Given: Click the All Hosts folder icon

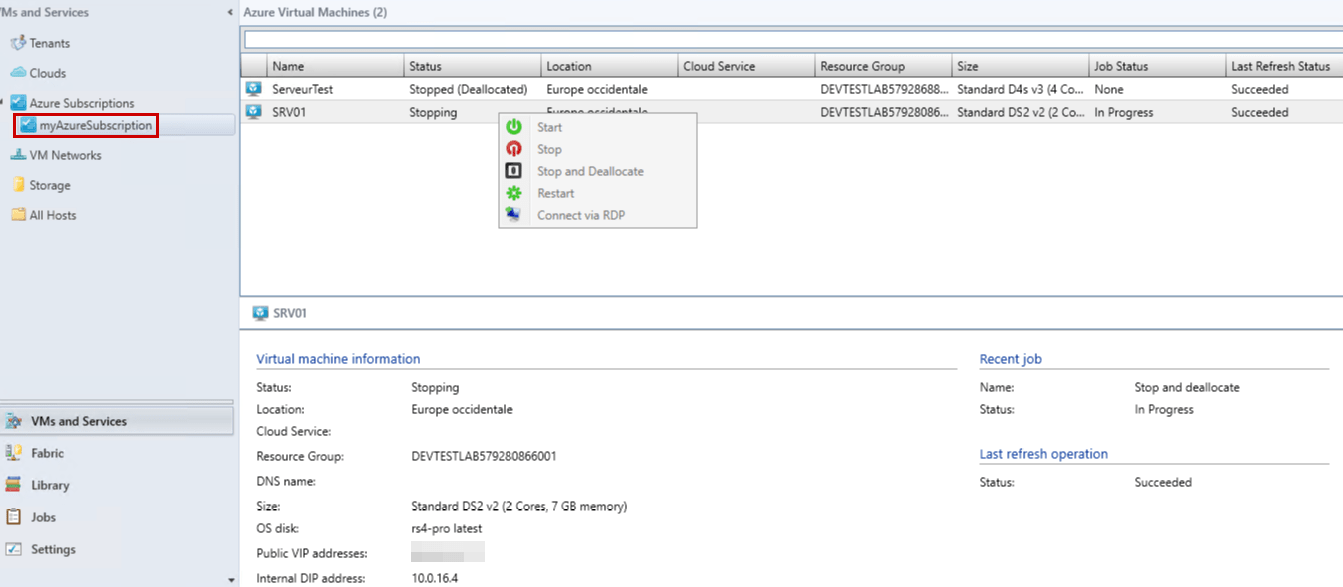Looking at the screenshot, I should coord(18,215).
